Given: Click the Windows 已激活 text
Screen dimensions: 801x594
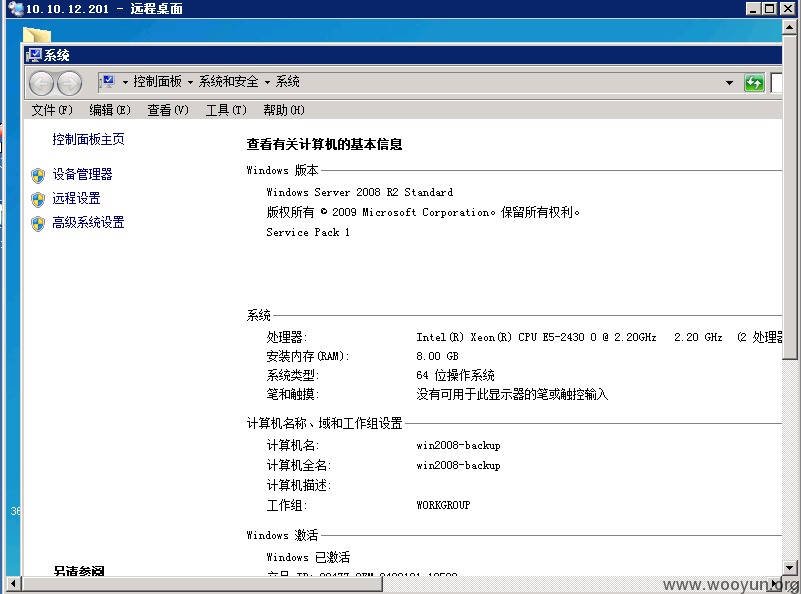Looking at the screenshot, I should click(x=308, y=557).
